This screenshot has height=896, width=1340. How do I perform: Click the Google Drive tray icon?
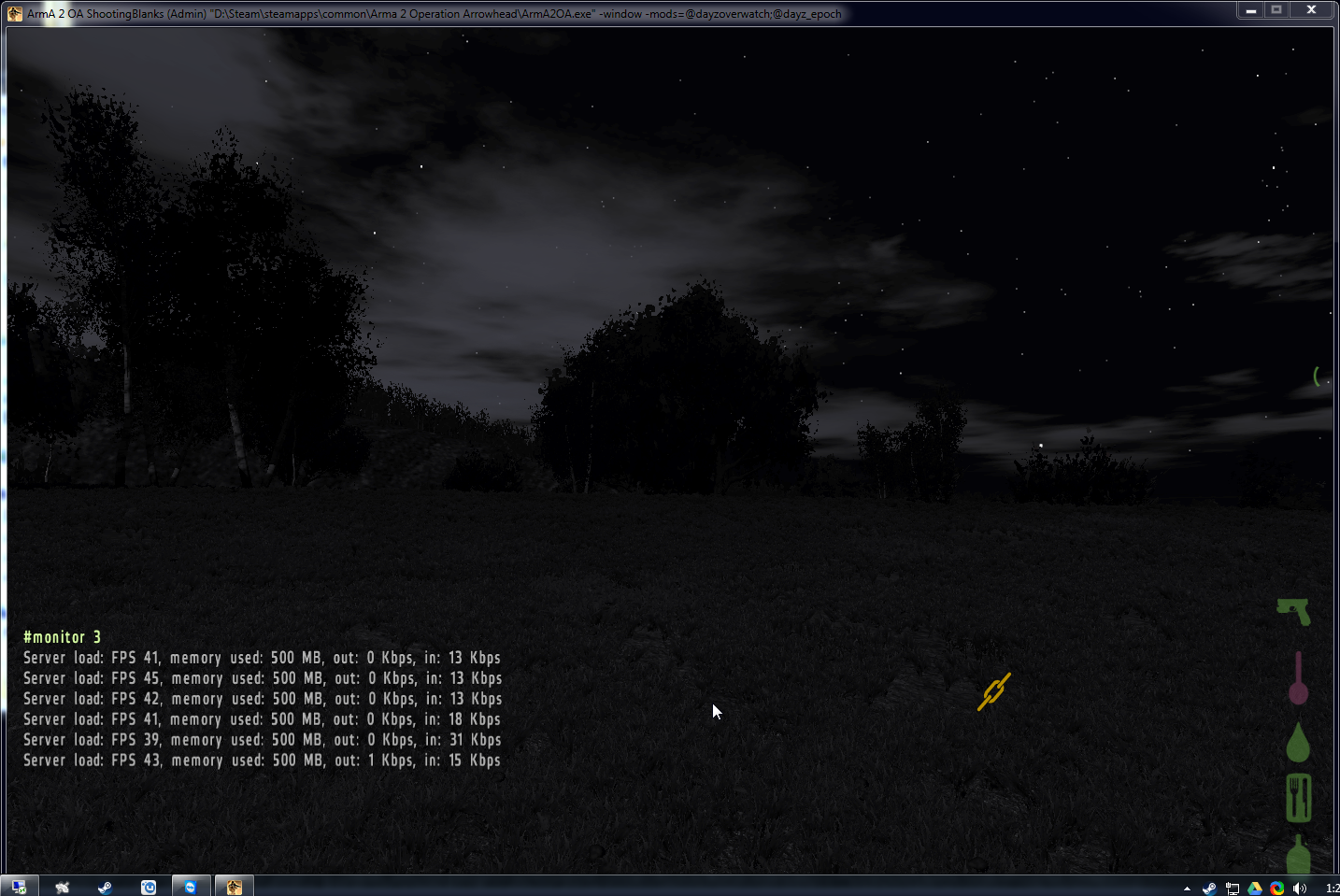[x=1255, y=889]
